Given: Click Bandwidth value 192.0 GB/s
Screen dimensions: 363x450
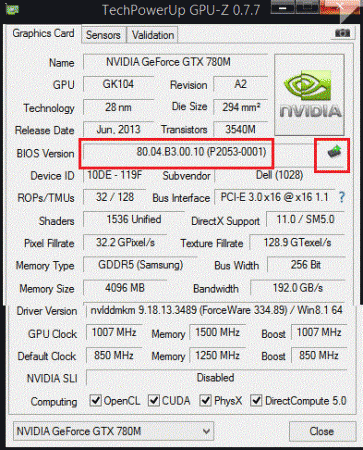Looking at the screenshot, I should tap(298, 288).
